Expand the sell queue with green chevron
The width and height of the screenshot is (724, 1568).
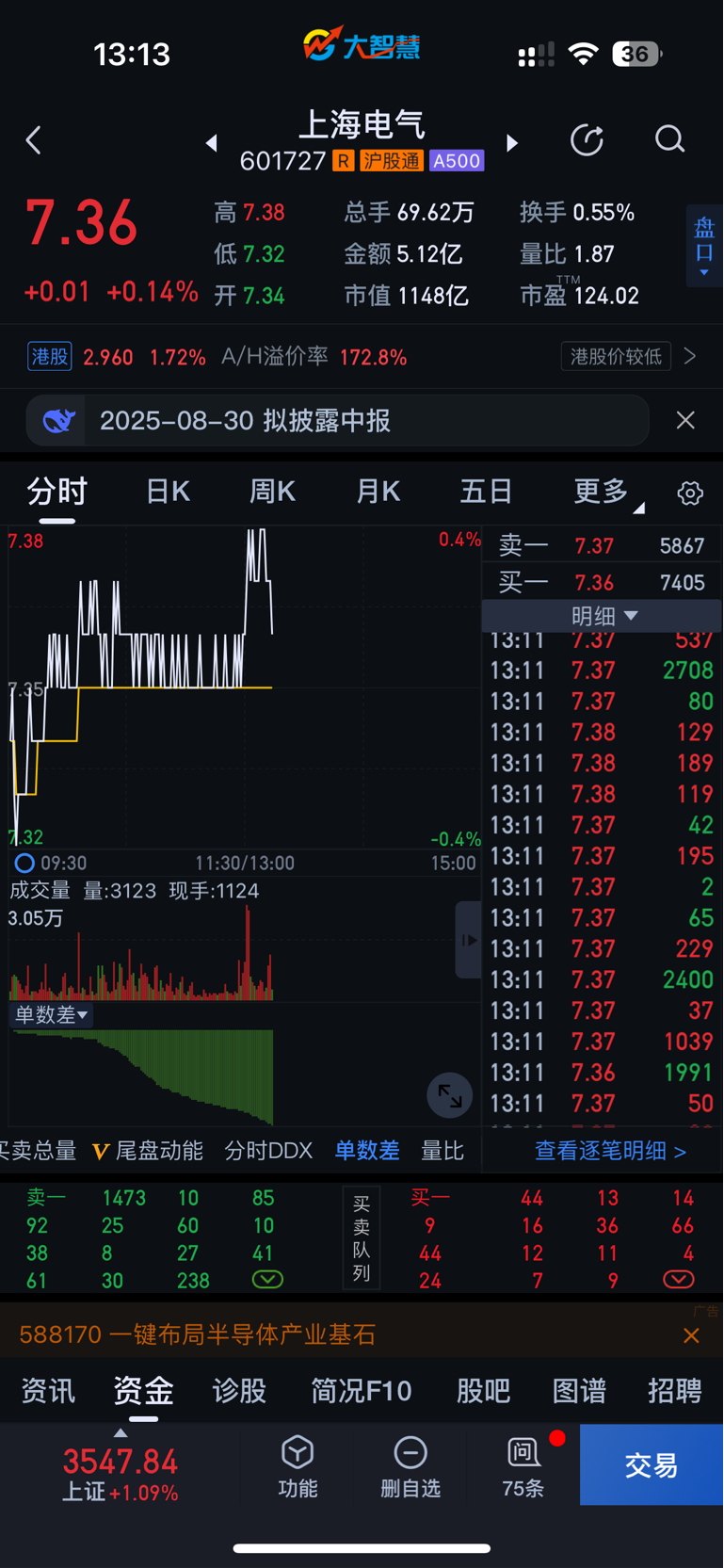click(x=267, y=1279)
